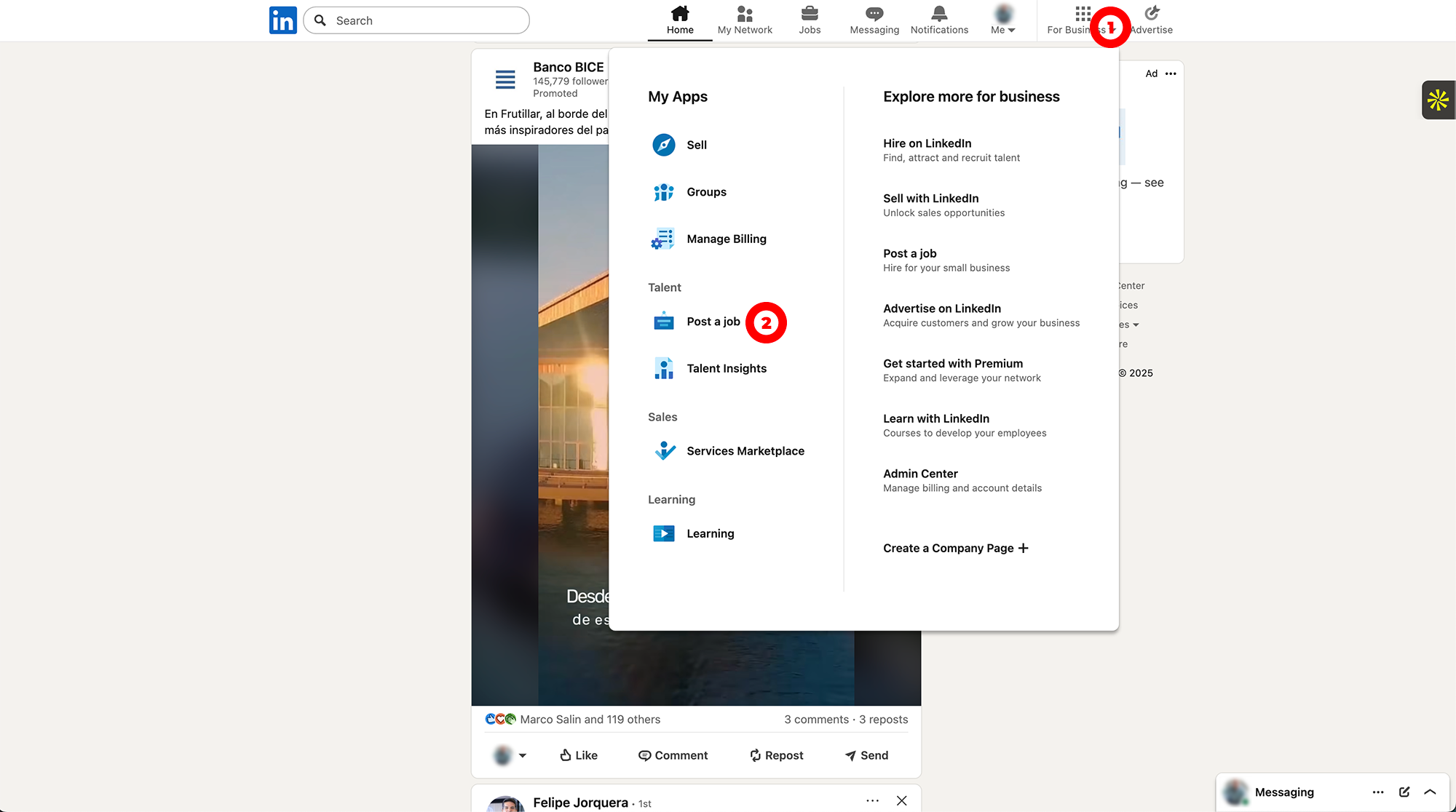Click the Messaging panel profile avatar
The height and width of the screenshot is (812, 1456).
click(1235, 792)
